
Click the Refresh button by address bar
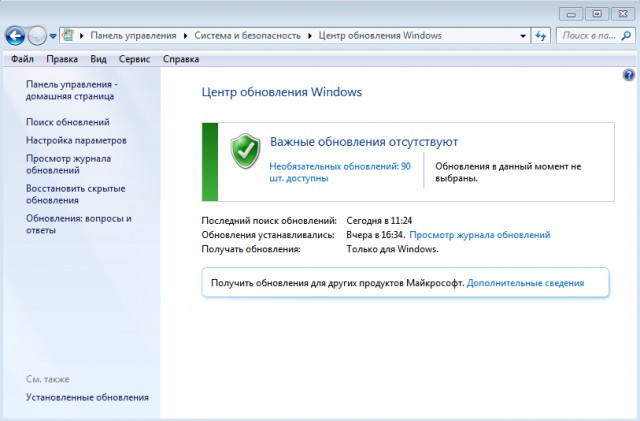coord(541,36)
